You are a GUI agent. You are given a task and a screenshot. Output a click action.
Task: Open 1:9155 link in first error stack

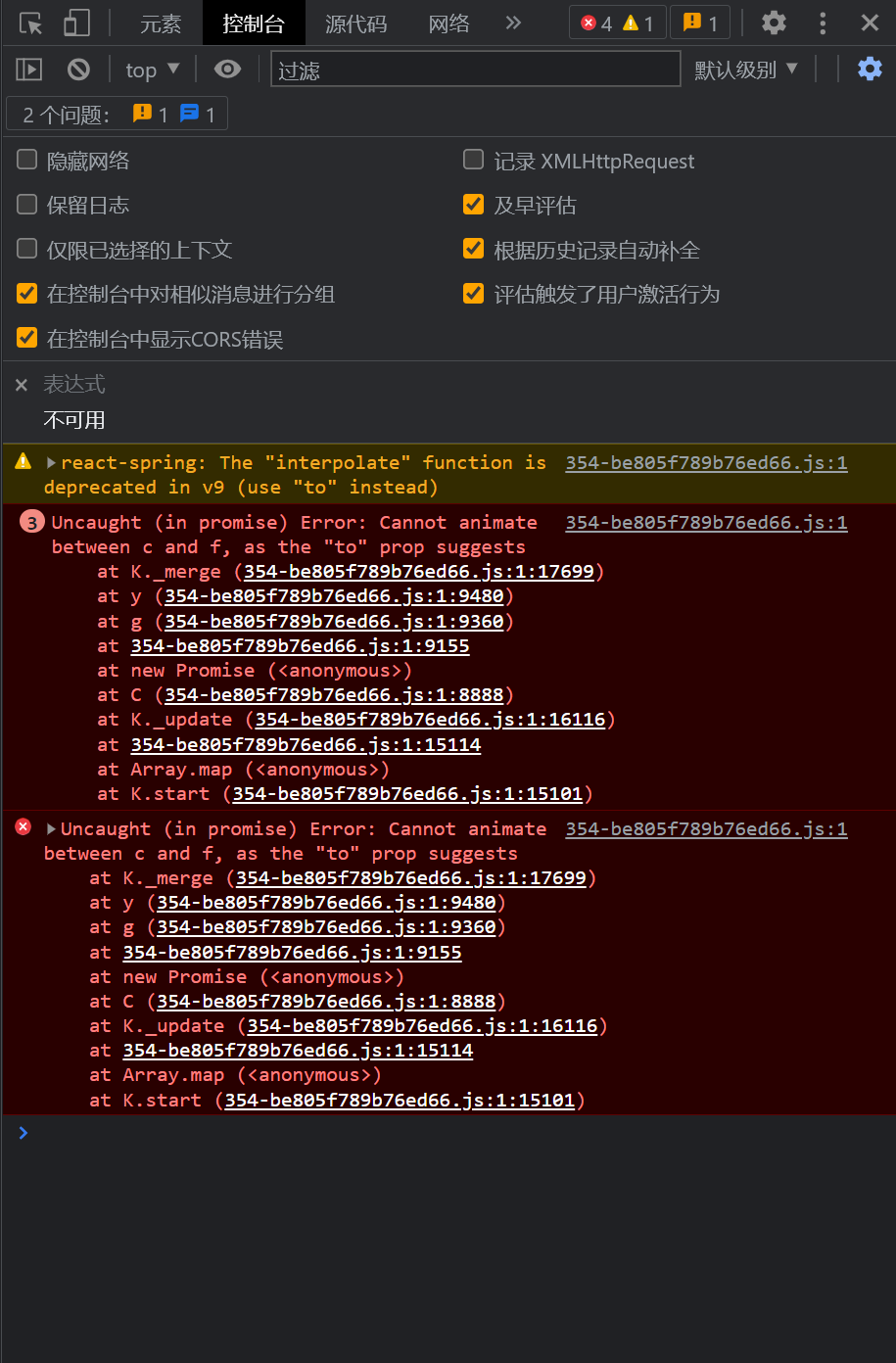[300, 645]
